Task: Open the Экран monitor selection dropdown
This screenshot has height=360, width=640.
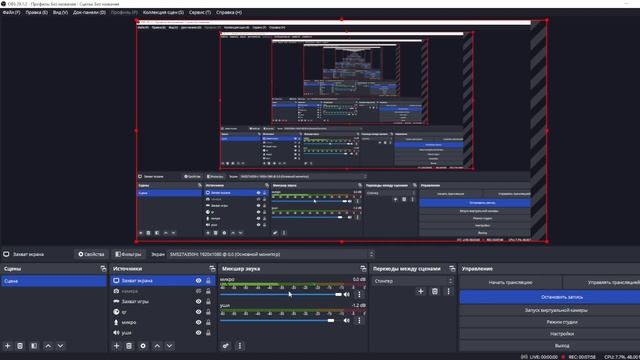Action: click(x=271, y=254)
